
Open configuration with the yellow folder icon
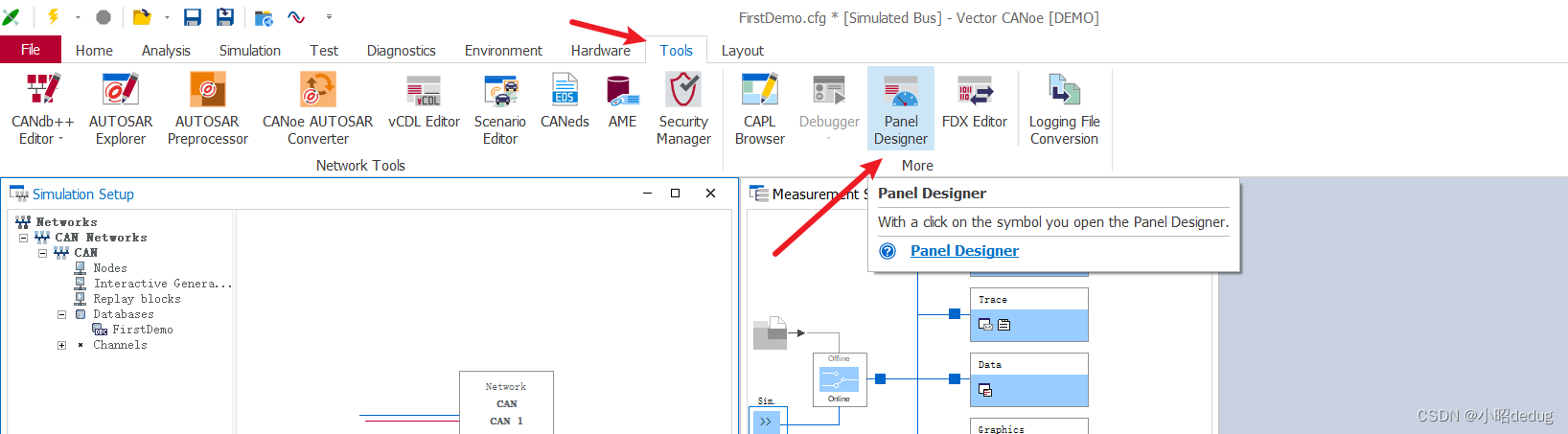tap(142, 17)
